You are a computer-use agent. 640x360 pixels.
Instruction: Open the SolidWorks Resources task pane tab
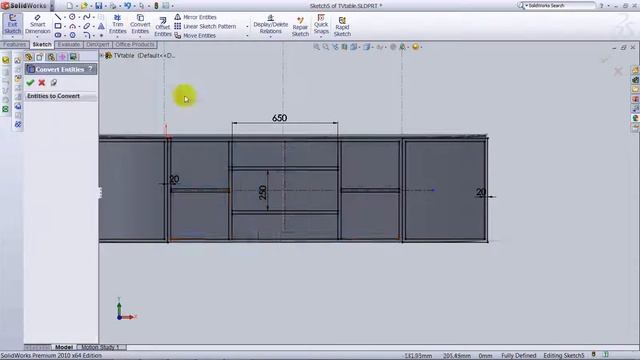(x=636, y=70)
